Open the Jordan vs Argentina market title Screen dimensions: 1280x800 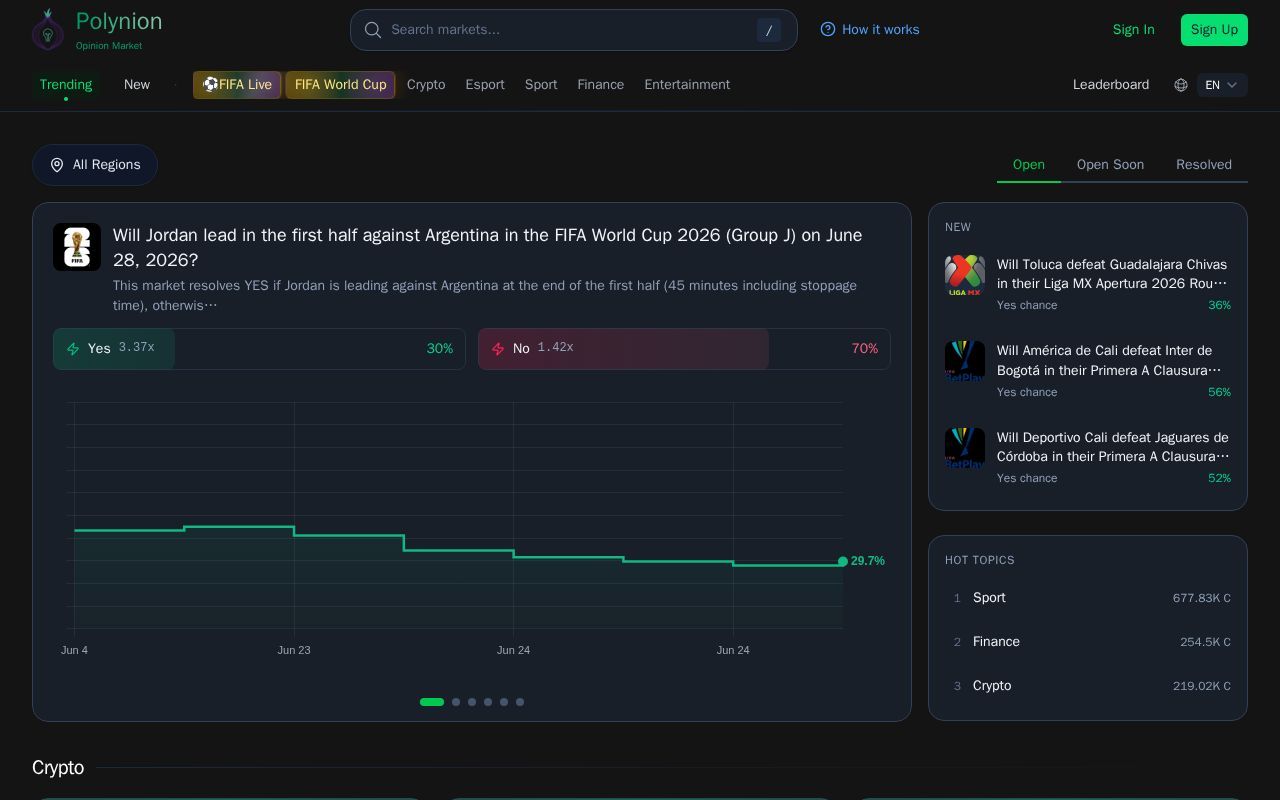click(488, 247)
